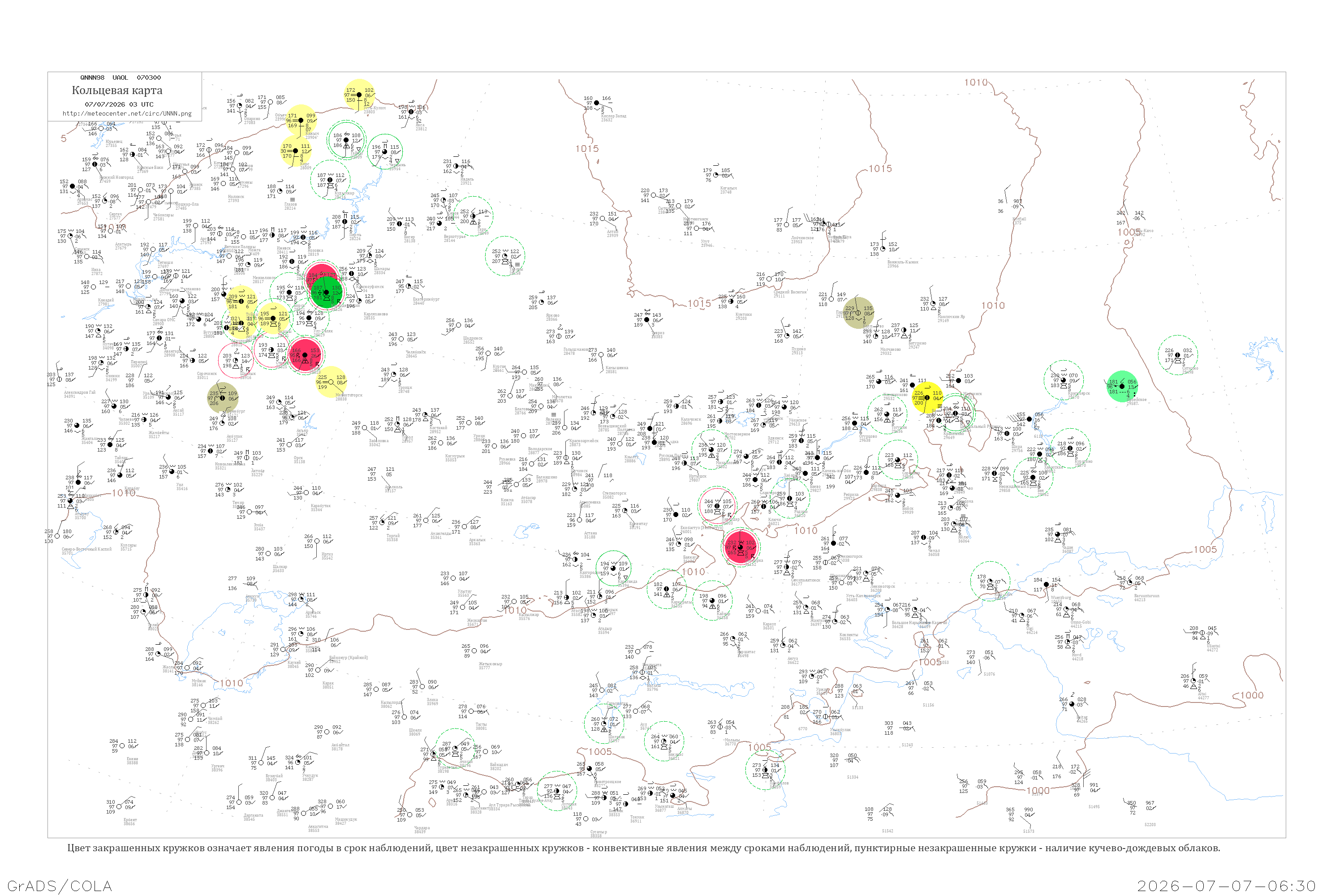Click the "GrADS/COLA" credit text
The image size is (1344, 896).
[60, 886]
